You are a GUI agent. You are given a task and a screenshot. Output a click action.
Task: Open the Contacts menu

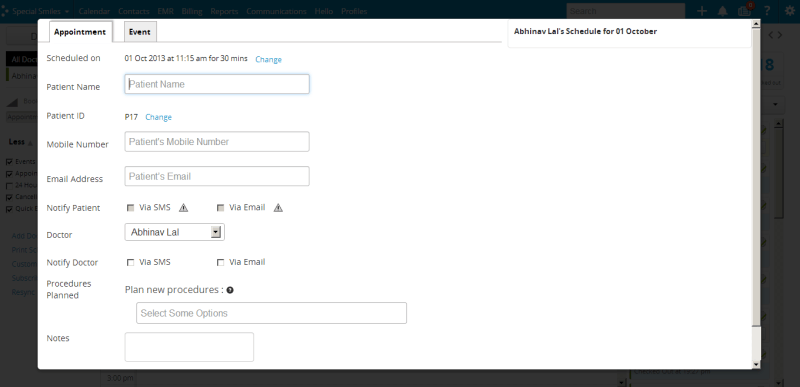134,11
